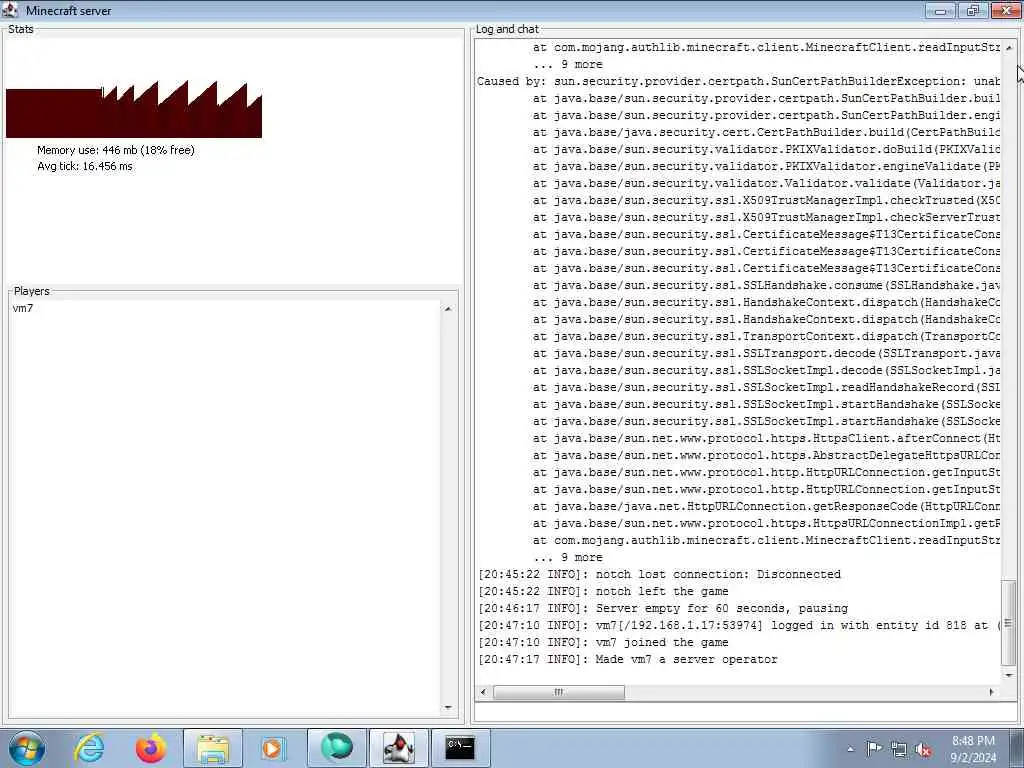Open Action Center flag icon in tray
Viewport: 1024px width, 768px height.
(x=874, y=749)
